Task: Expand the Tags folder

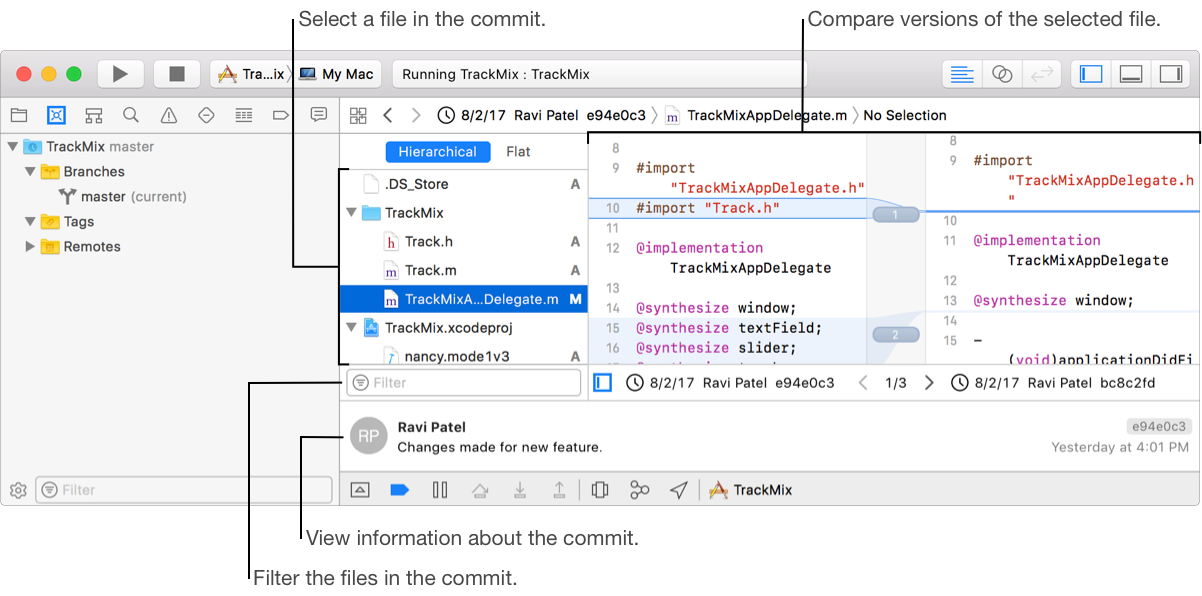Action: pos(30,222)
